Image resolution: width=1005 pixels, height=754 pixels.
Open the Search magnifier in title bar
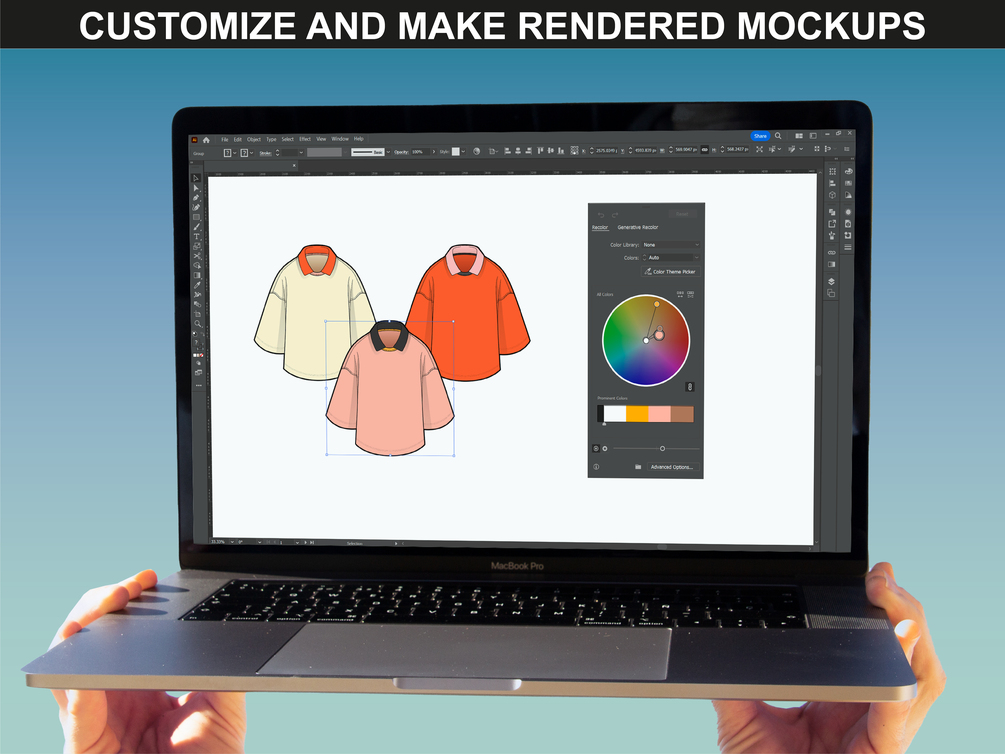click(x=777, y=136)
